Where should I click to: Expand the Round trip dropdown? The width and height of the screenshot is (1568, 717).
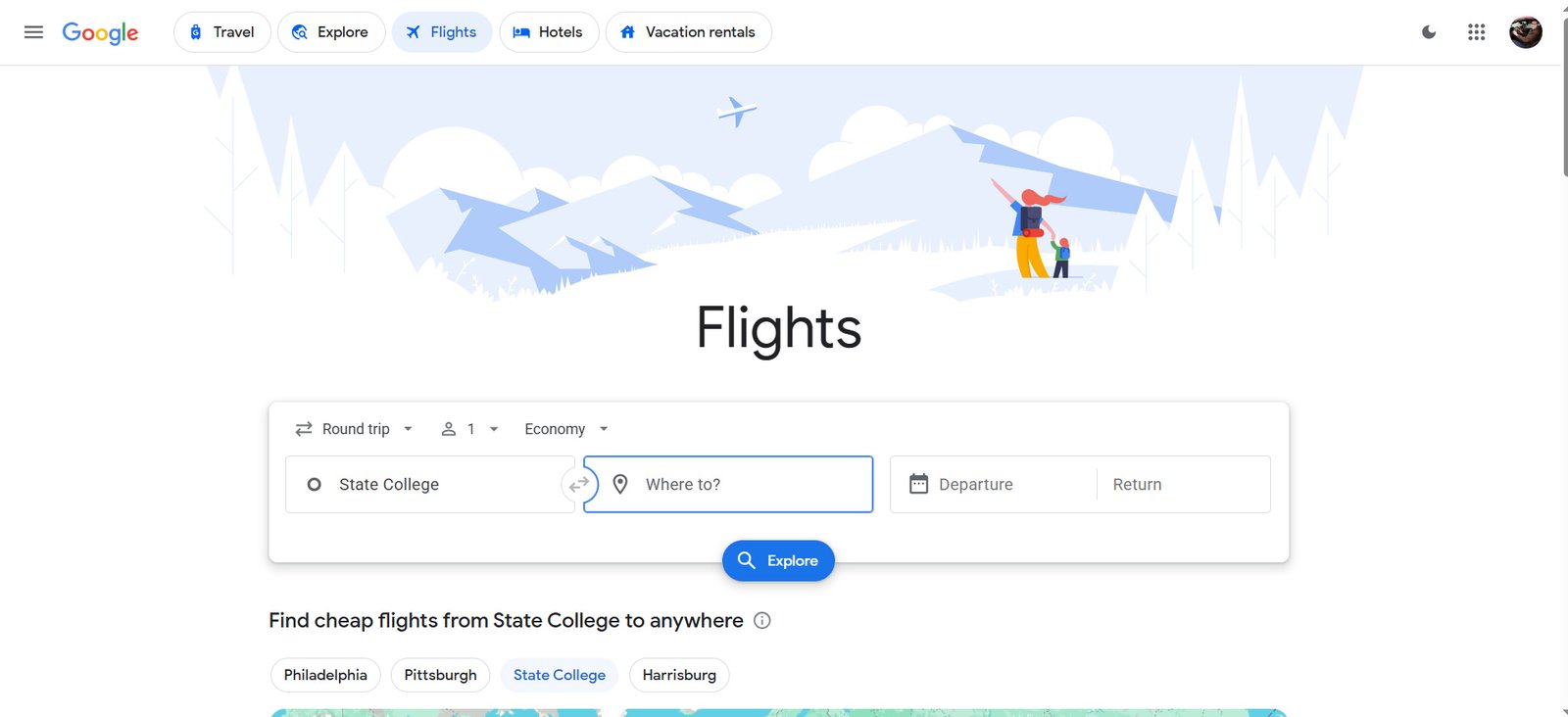[355, 429]
